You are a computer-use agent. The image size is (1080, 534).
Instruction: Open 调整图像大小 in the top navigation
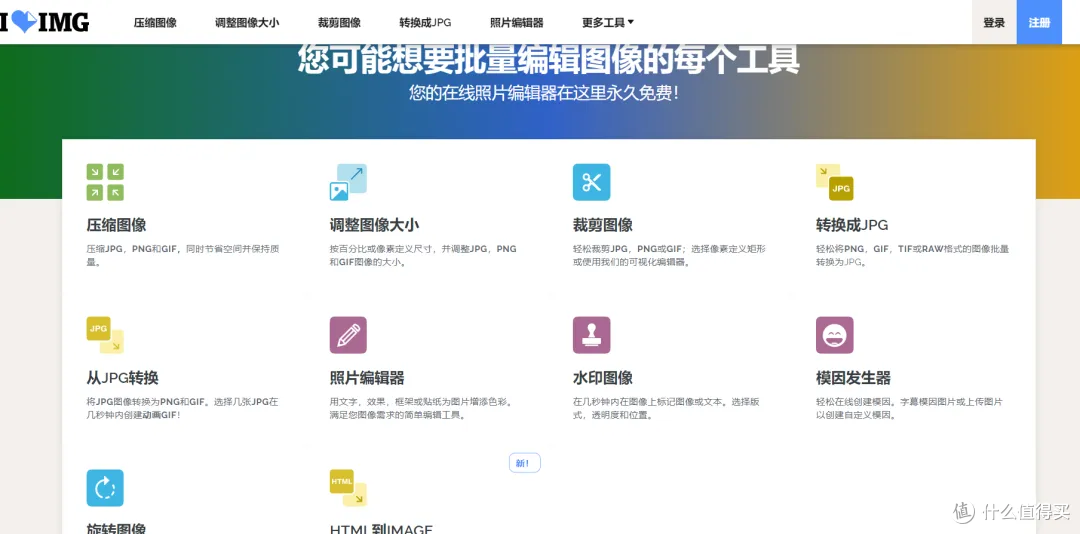click(247, 23)
